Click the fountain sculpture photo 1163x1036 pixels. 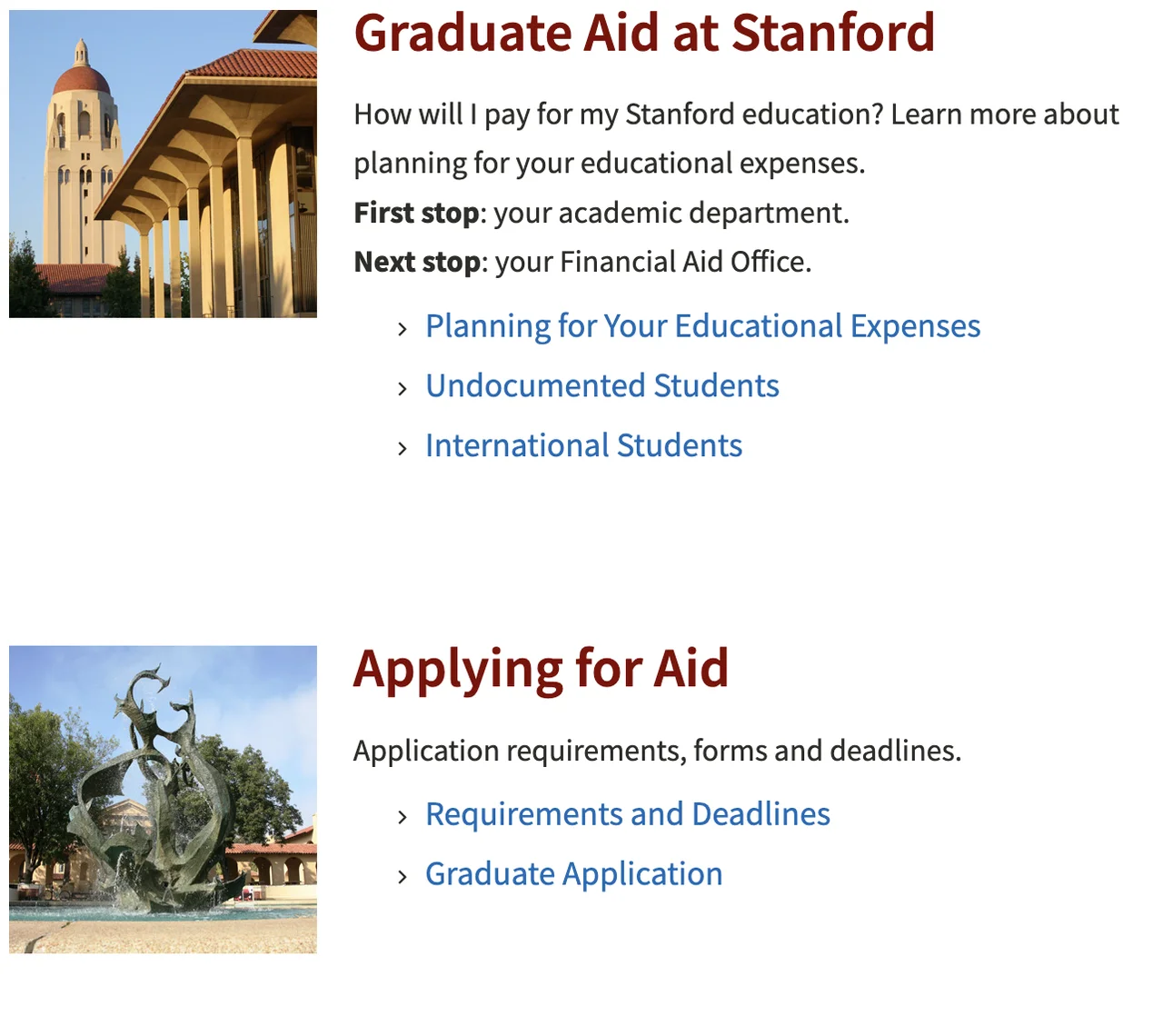[x=163, y=800]
